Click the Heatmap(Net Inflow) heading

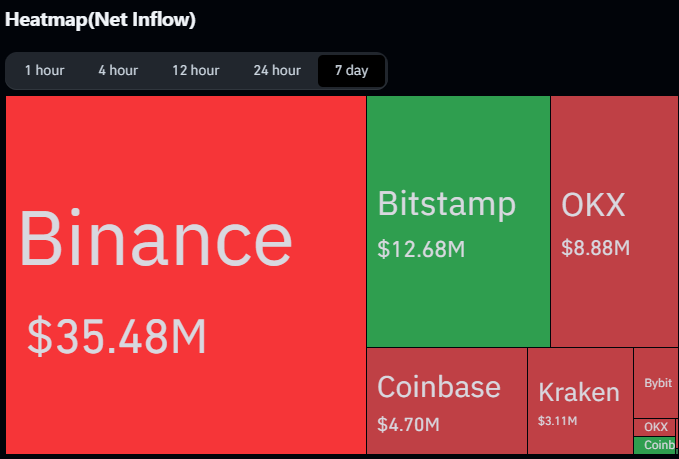100,19
